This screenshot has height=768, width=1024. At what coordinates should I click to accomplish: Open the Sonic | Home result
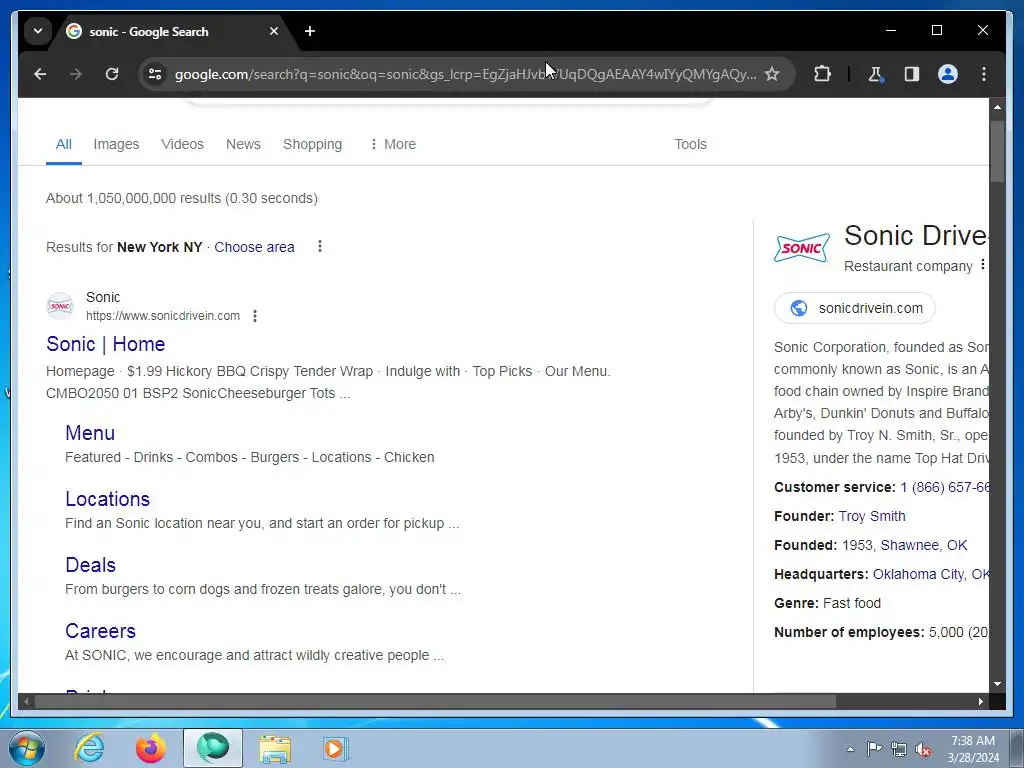tap(106, 344)
